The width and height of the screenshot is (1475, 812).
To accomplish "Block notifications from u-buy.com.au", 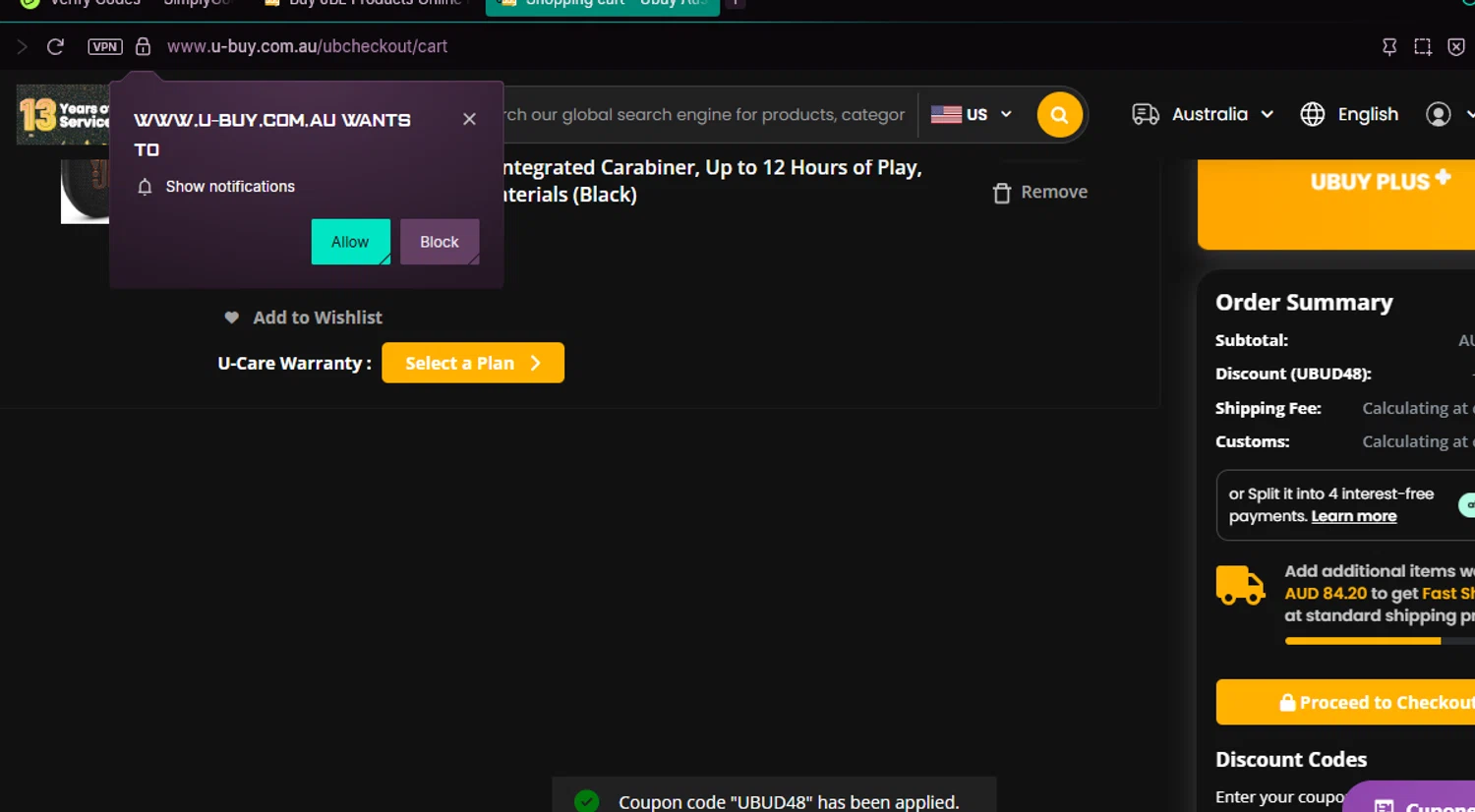I will coord(440,242).
